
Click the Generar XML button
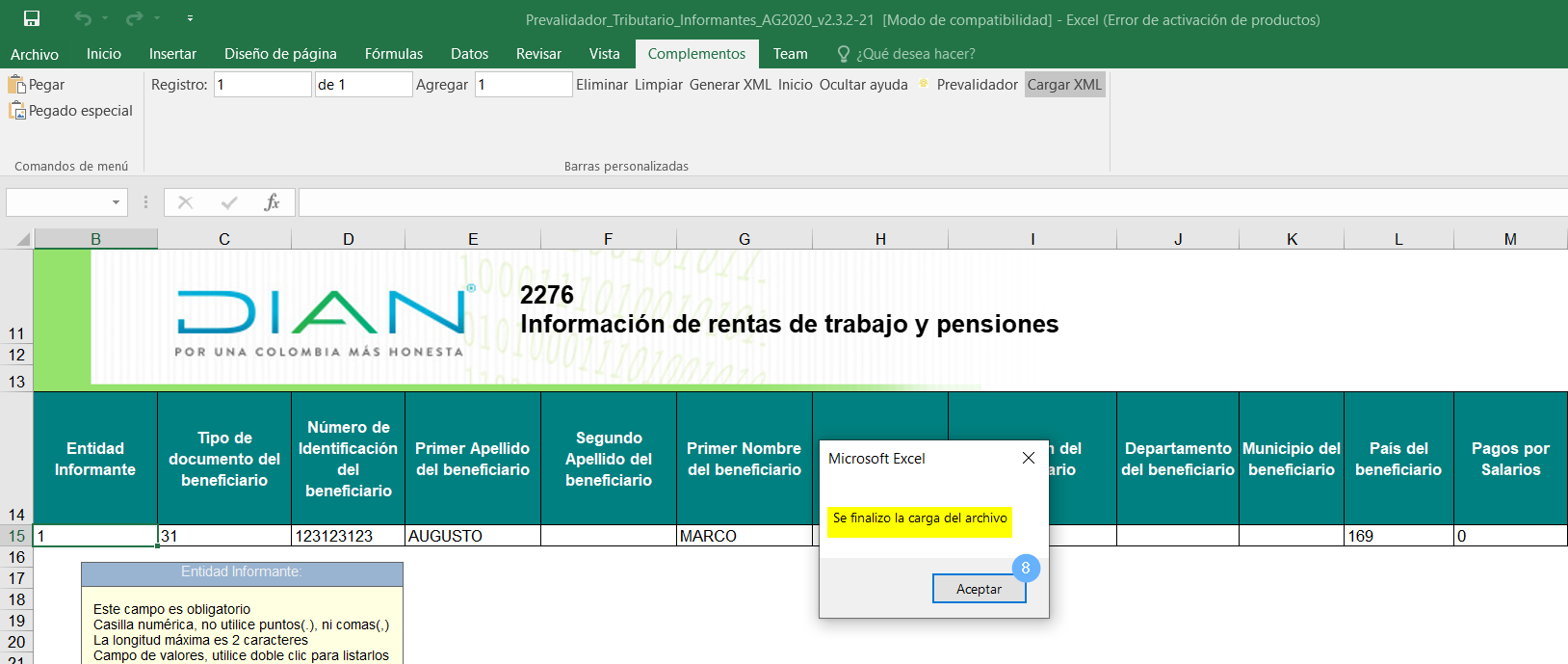coord(730,85)
